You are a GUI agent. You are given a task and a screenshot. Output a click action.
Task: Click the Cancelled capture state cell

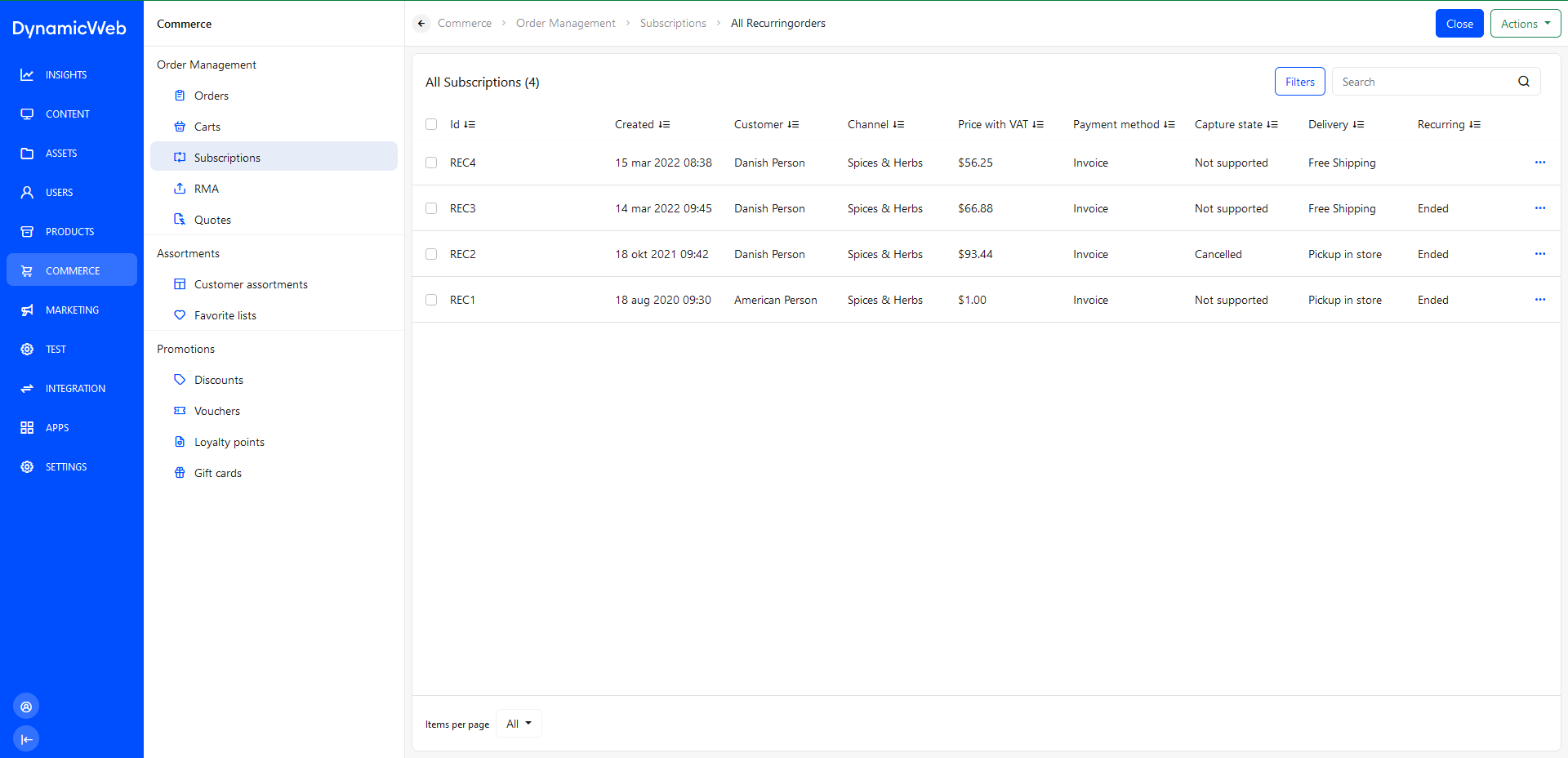point(1218,254)
